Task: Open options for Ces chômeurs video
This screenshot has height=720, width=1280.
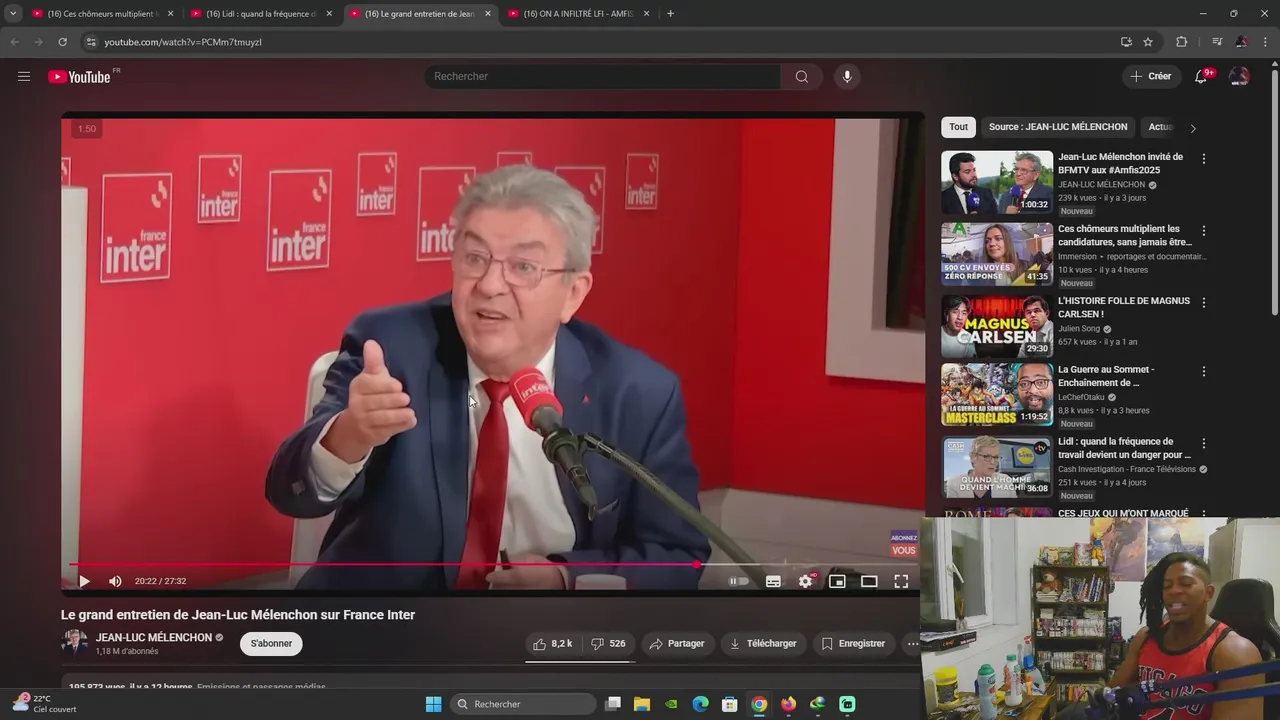Action: [x=1203, y=231]
